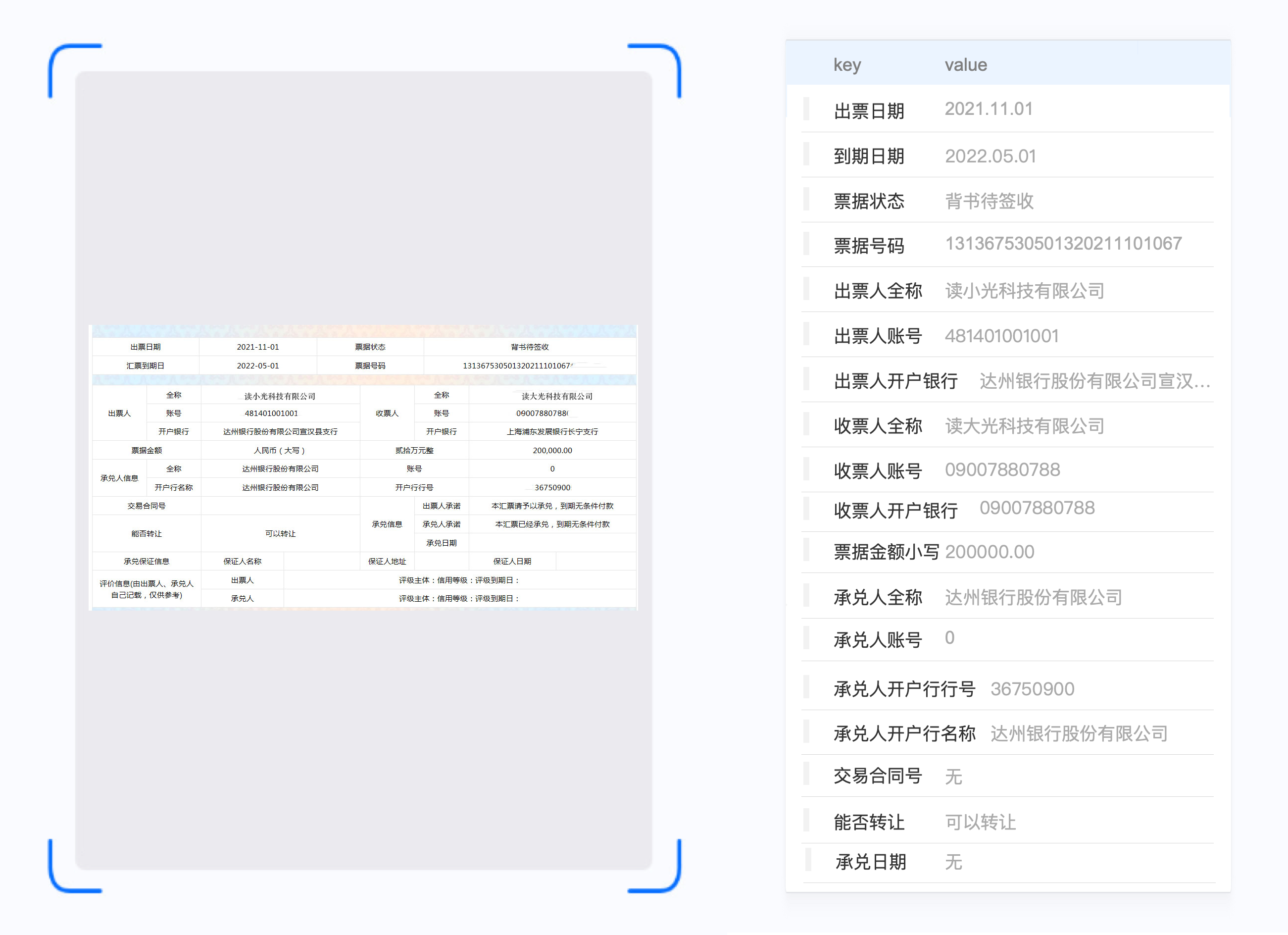Click 上海浦东发展银行长宁支行 in the bill image
The width and height of the screenshot is (1288, 935).
[552, 432]
